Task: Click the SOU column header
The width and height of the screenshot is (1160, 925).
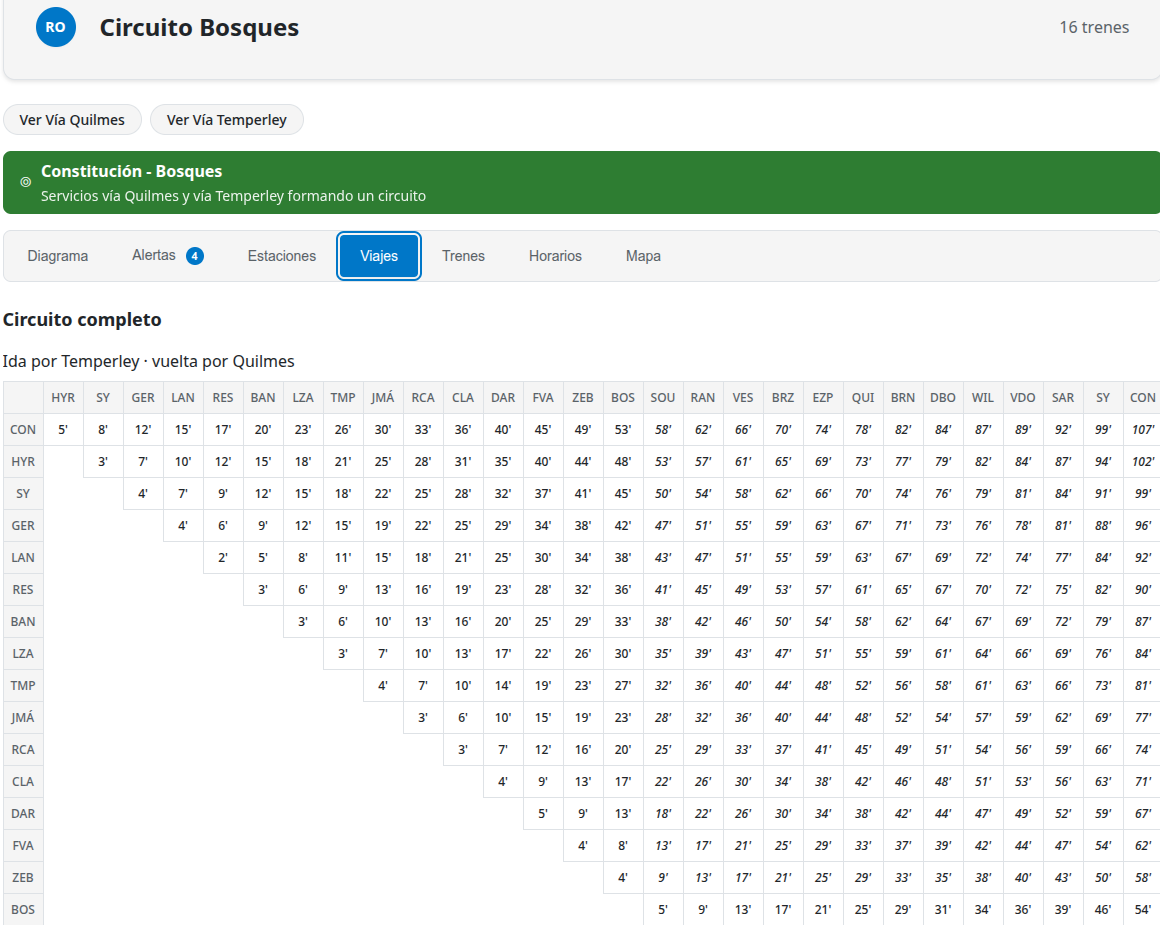Action: tap(663, 397)
